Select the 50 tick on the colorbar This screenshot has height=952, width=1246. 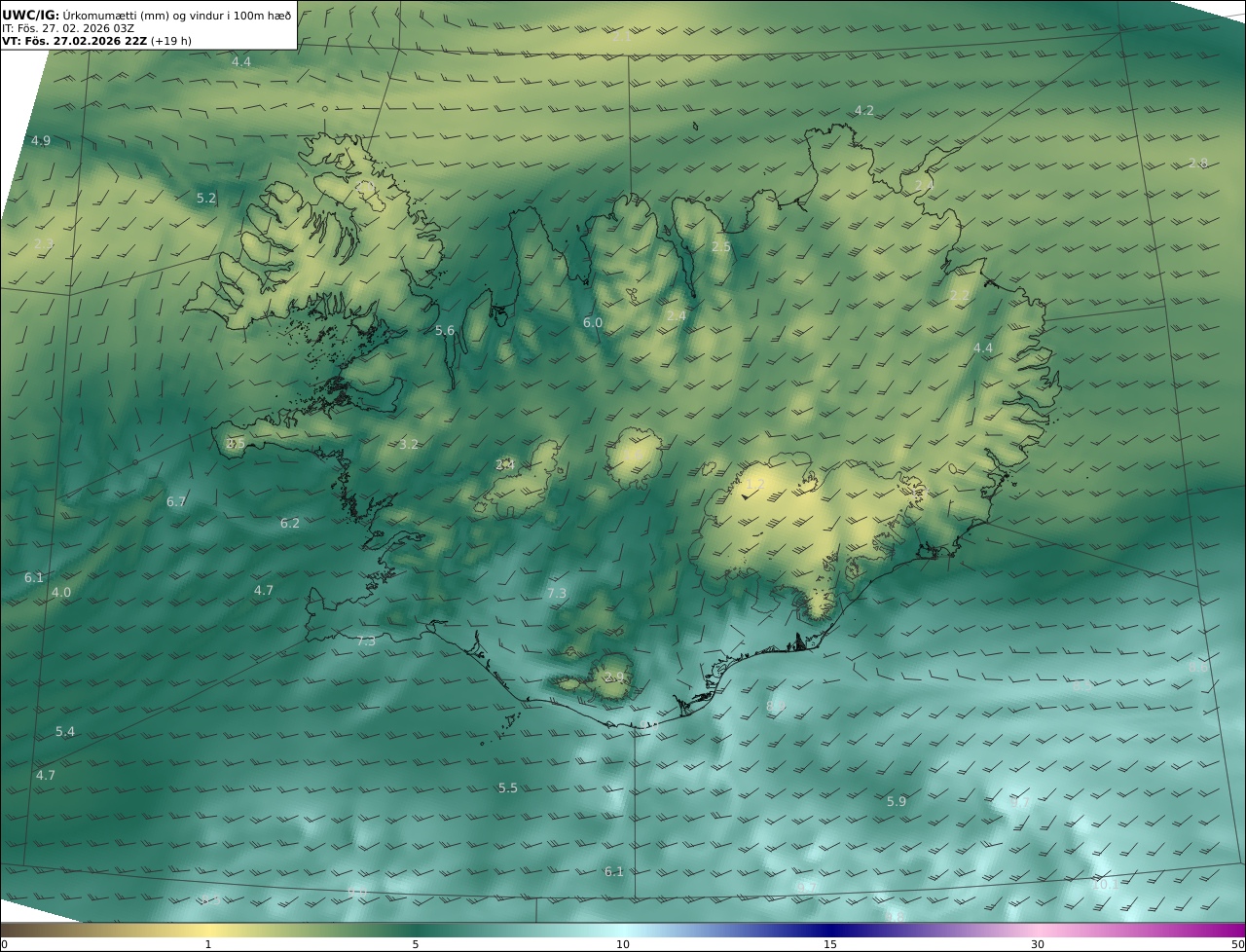(x=1238, y=945)
